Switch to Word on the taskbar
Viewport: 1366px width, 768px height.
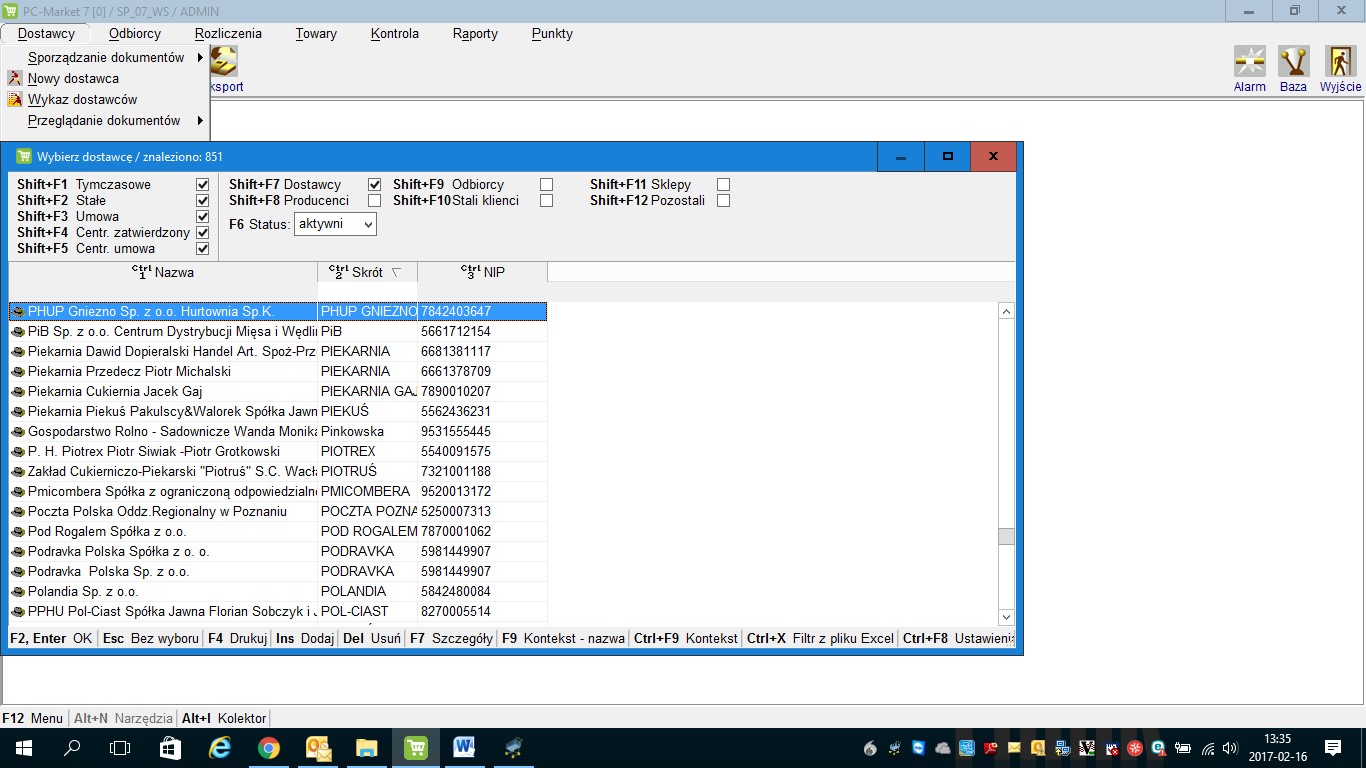coord(464,748)
